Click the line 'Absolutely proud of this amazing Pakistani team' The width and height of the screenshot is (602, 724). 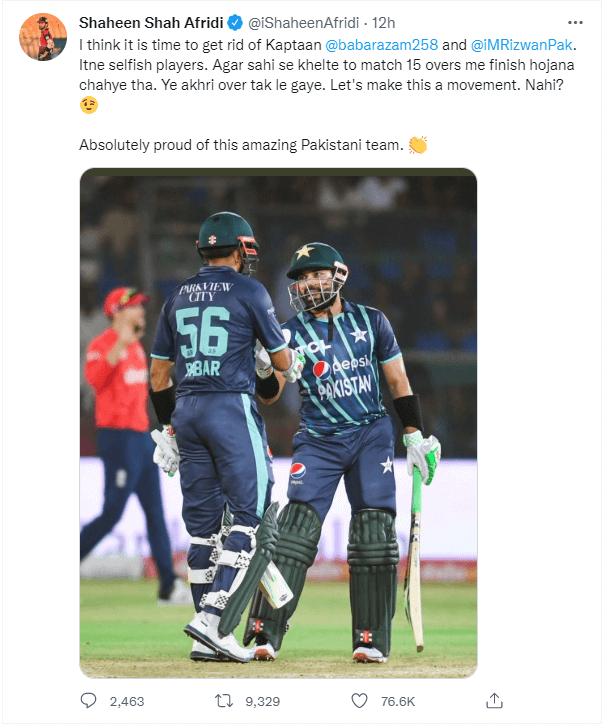241,145
